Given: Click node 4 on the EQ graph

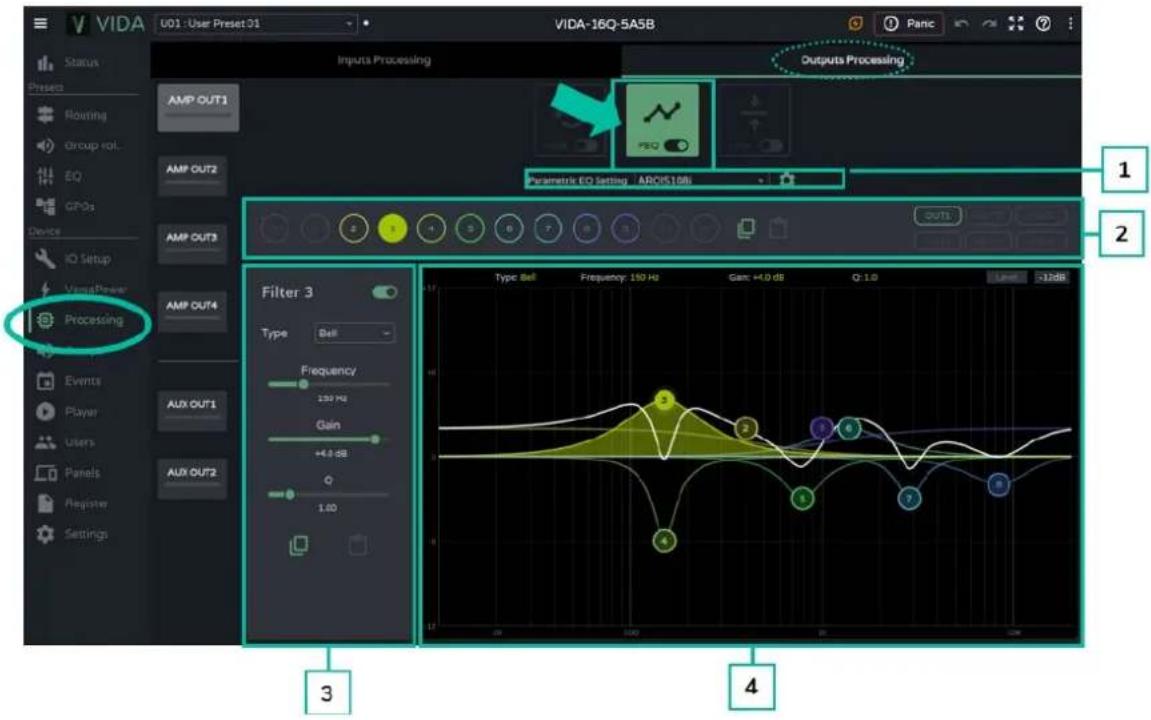Looking at the screenshot, I should (x=664, y=542).
